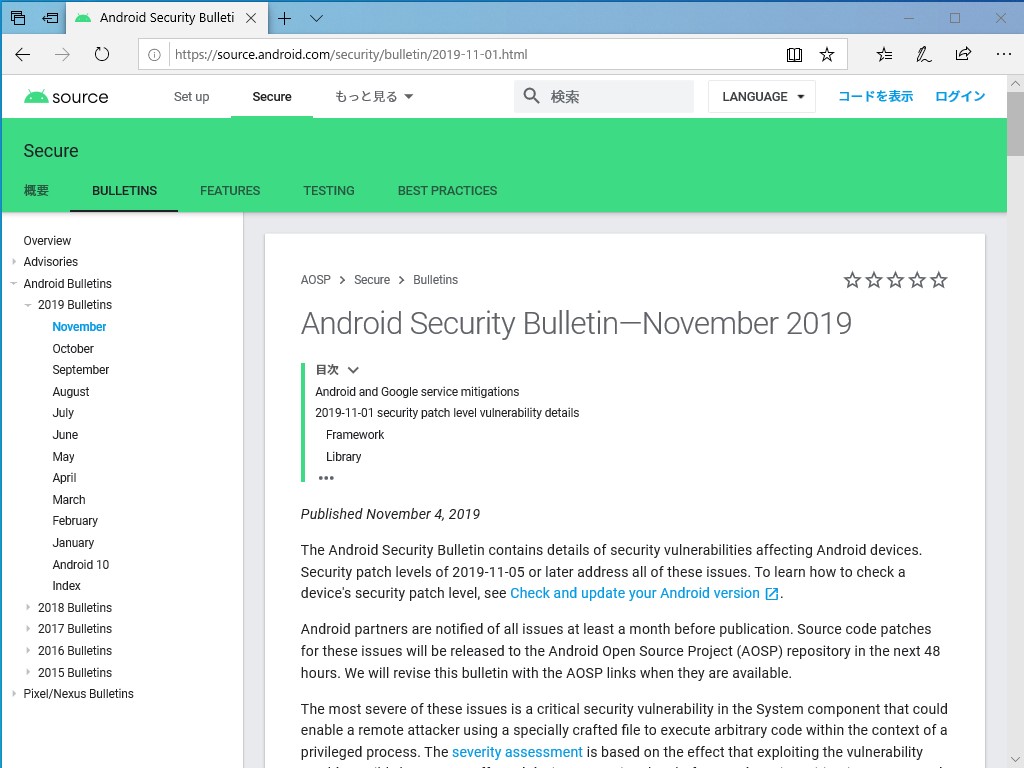Open the October bulletin in sidebar

72,349
